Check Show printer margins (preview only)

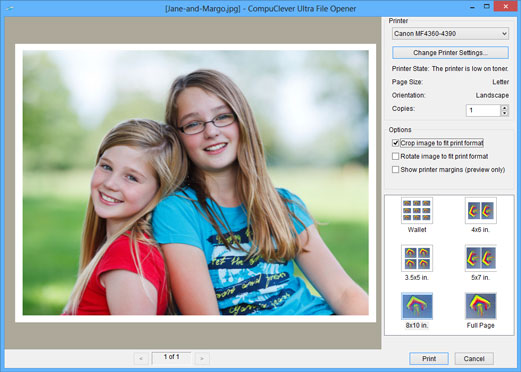[x=396, y=170]
